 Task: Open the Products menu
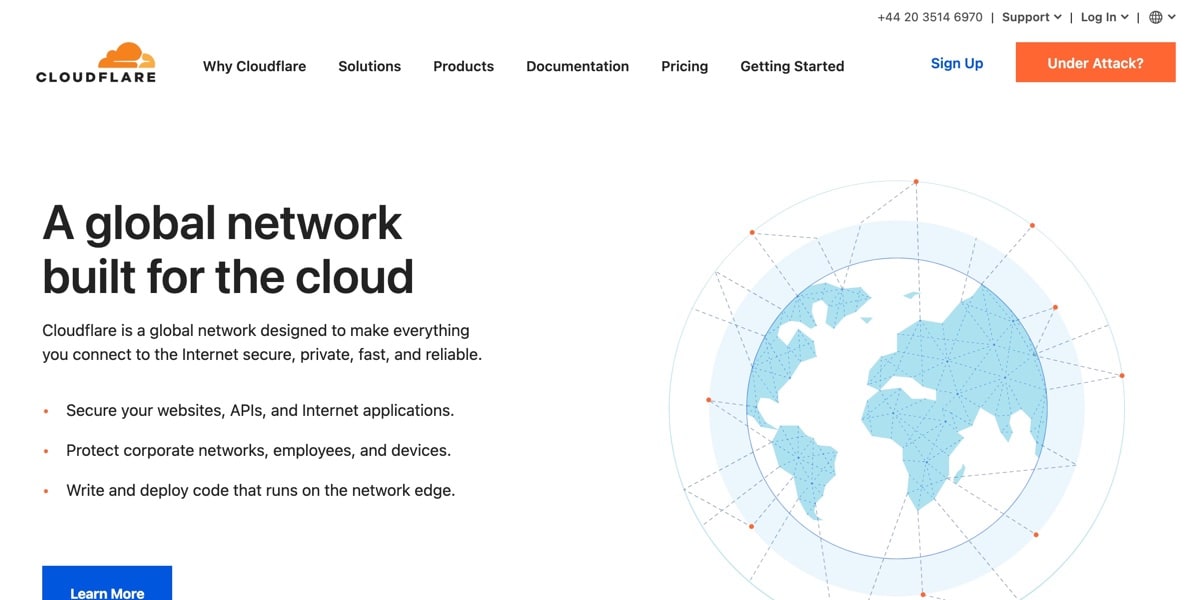click(x=463, y=66)
